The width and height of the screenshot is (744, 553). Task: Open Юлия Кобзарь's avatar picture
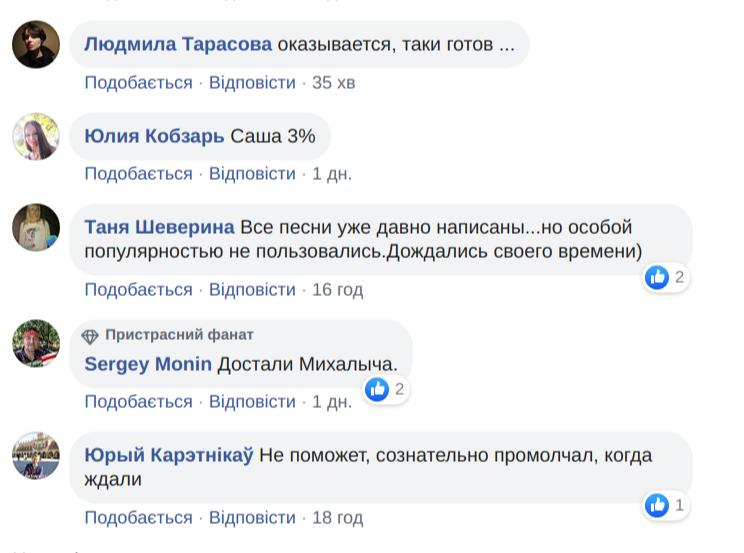(x=35, y=137)
